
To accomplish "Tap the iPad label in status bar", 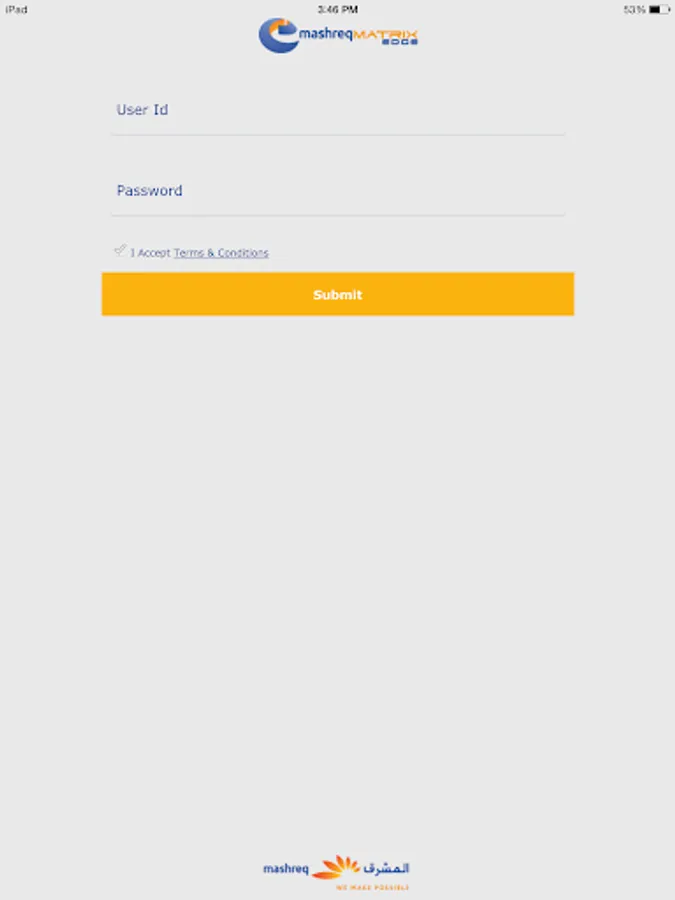I will pos(17,10).
